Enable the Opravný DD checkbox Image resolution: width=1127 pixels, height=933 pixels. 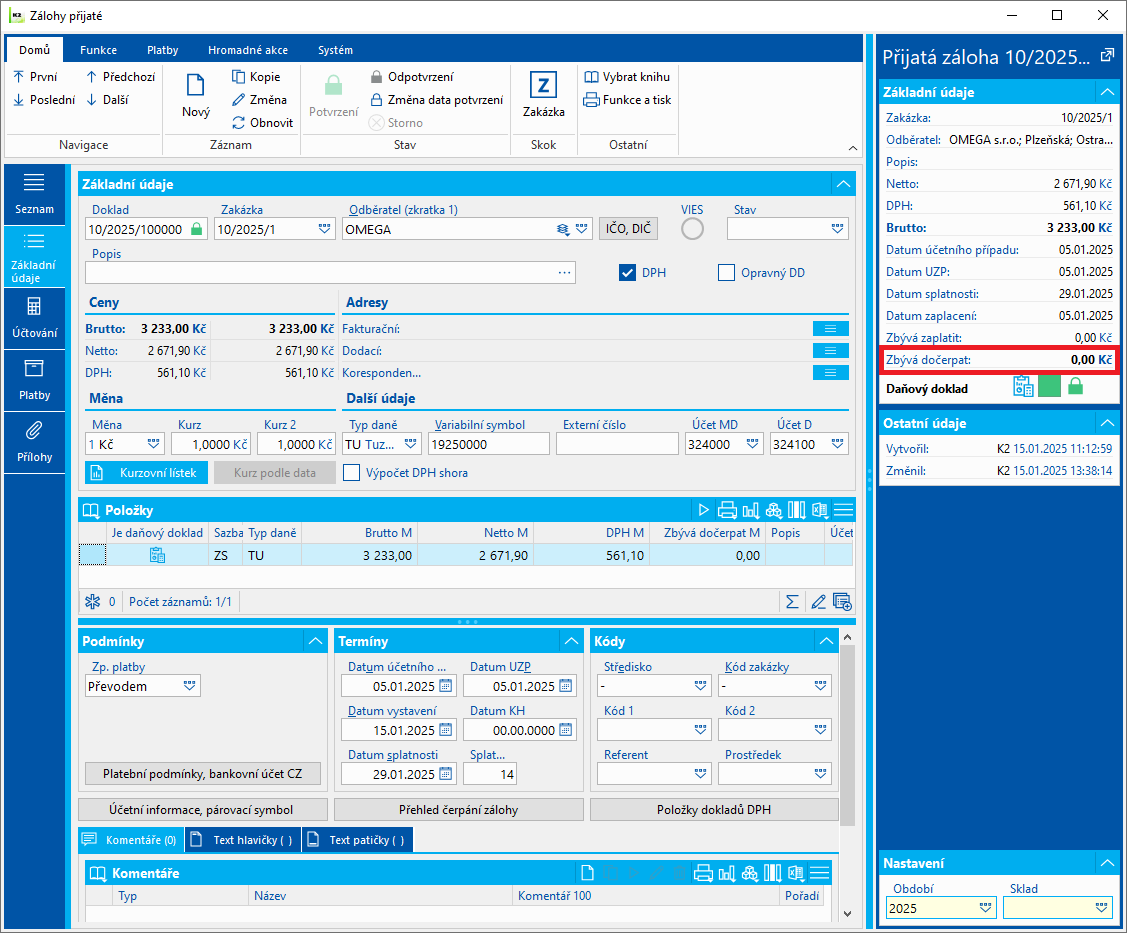[726, 273]
